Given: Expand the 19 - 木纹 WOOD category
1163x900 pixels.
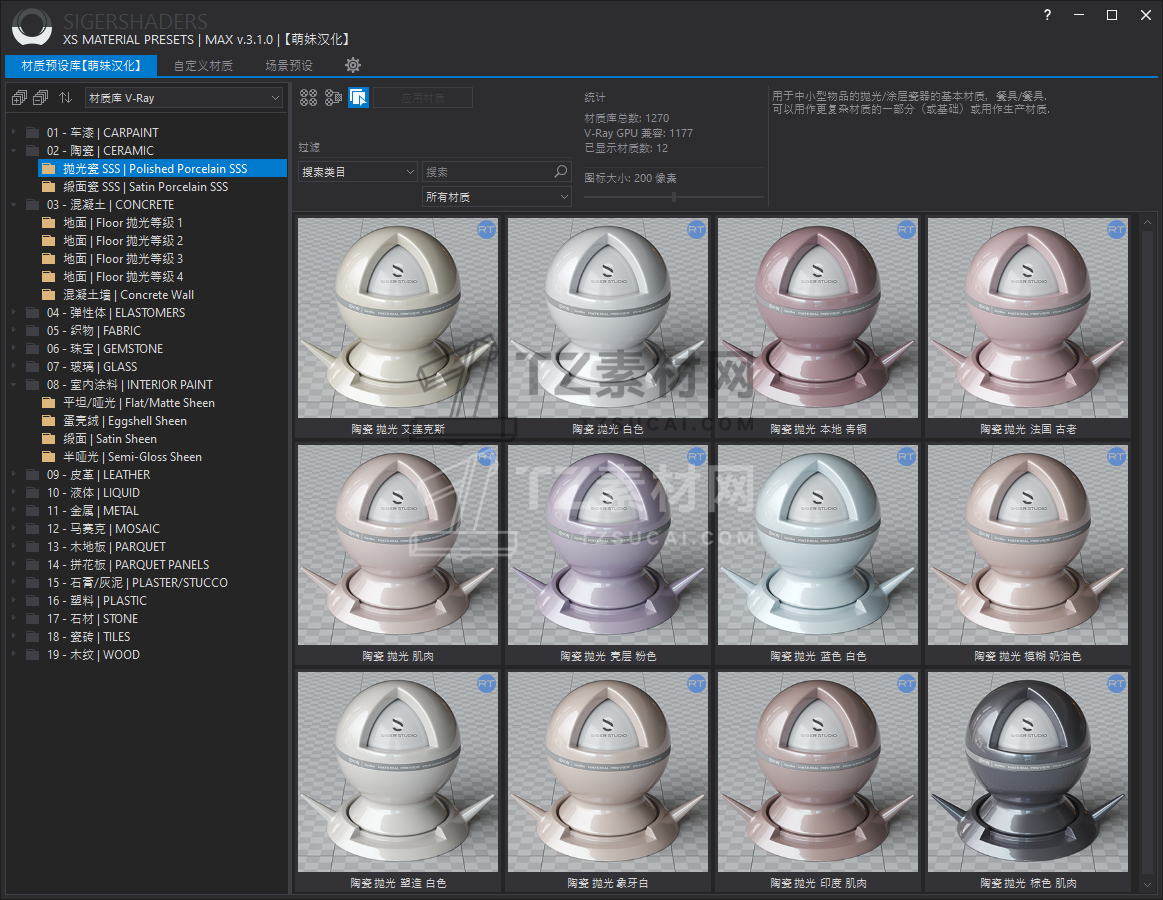Looking at the screenshot, I should click(x=13, y=654).
